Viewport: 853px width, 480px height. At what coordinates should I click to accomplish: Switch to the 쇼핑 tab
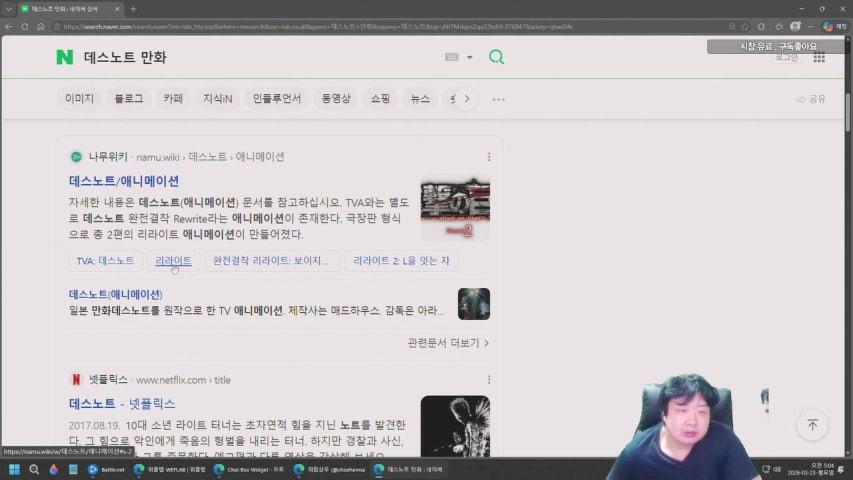[380, 99]
